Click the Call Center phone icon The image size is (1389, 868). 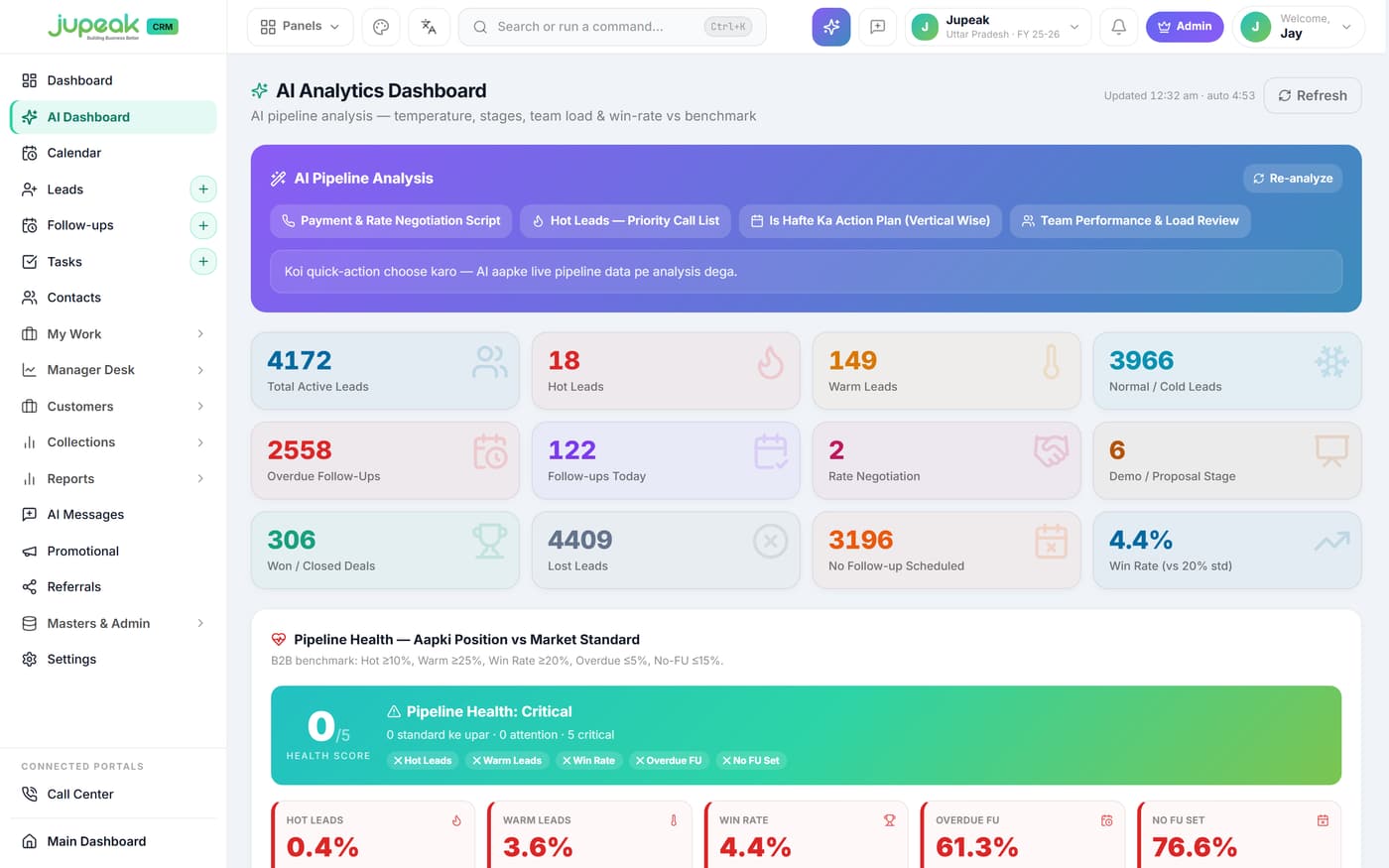click(30, 794)
